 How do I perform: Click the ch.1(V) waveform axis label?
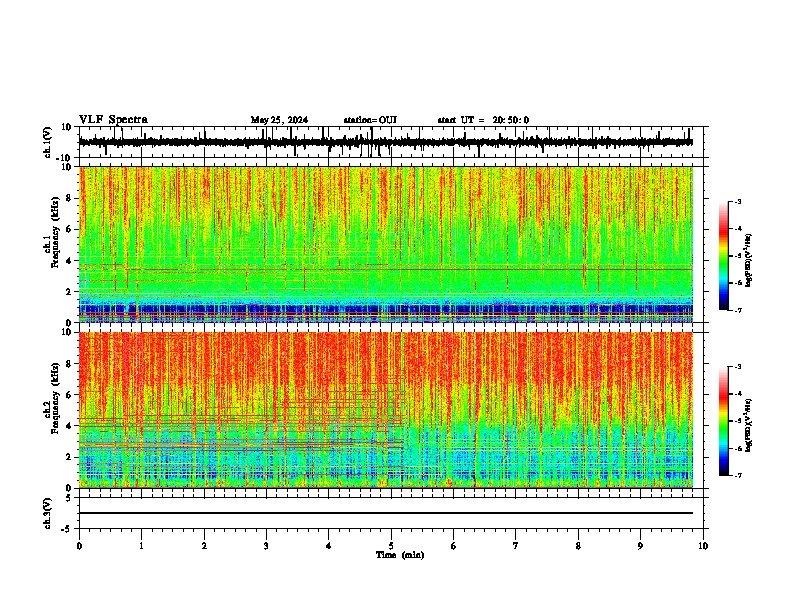(x=48, y=142)
